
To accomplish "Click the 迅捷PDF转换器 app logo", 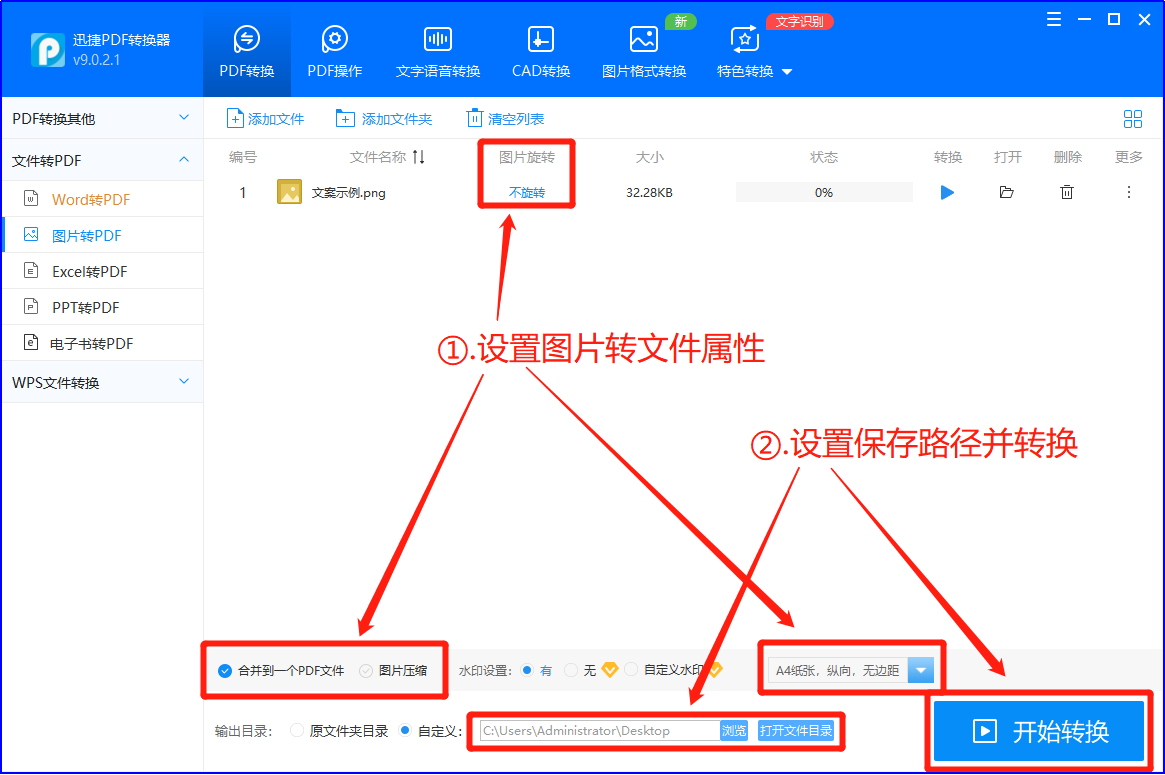I will [48, 50].
